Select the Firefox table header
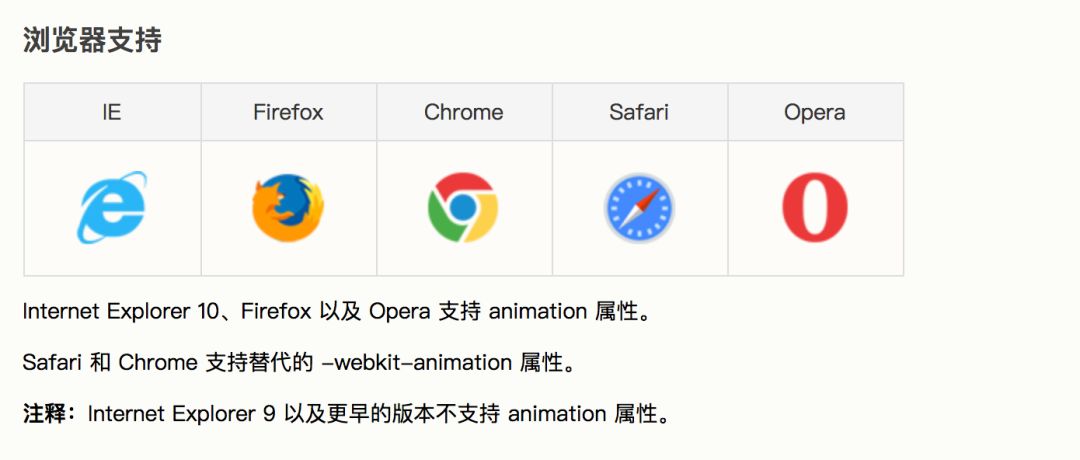The height and width of the screenshot is (460, 1080). (288, 112)
